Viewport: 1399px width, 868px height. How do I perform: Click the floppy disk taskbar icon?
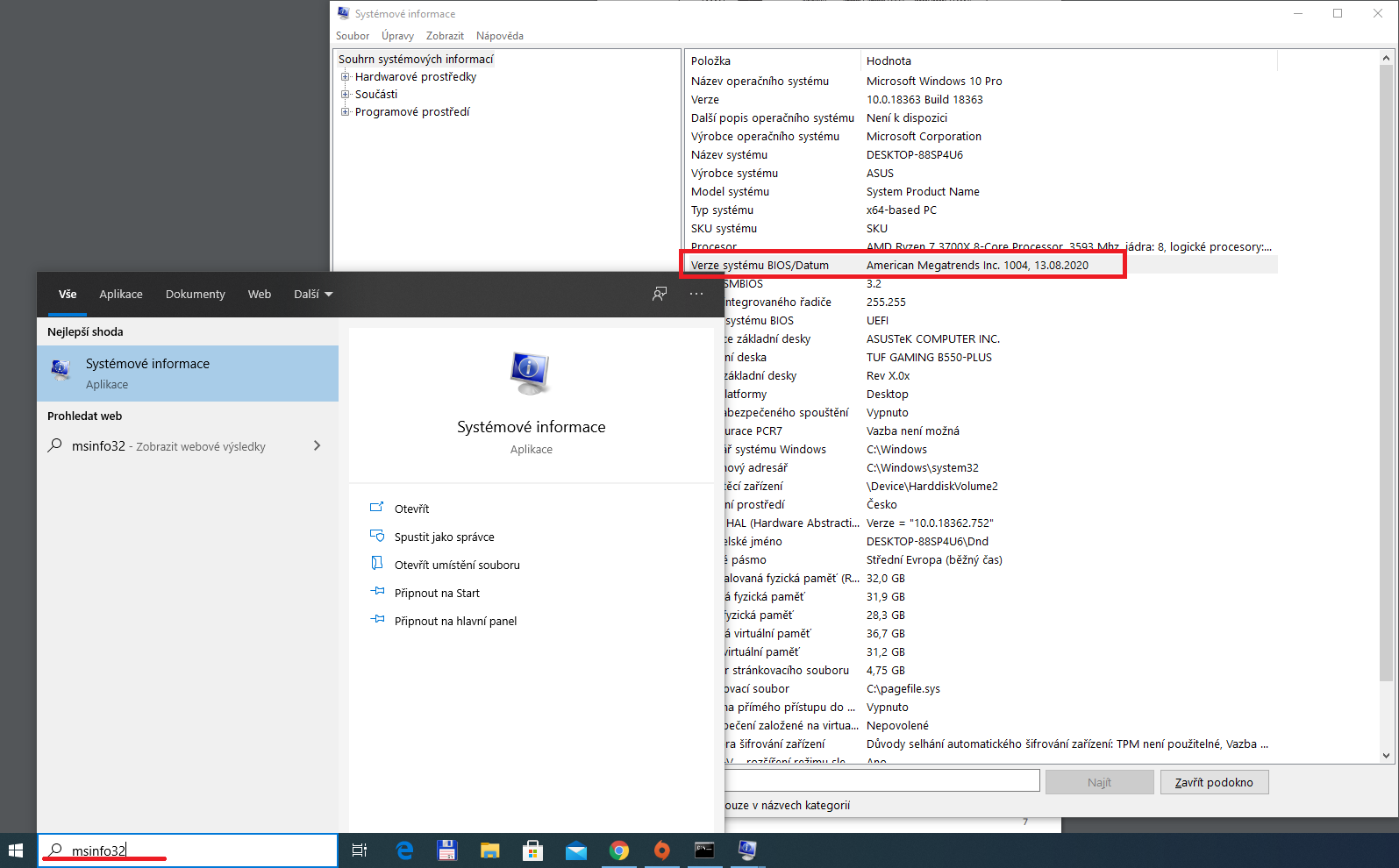(447, 850)
